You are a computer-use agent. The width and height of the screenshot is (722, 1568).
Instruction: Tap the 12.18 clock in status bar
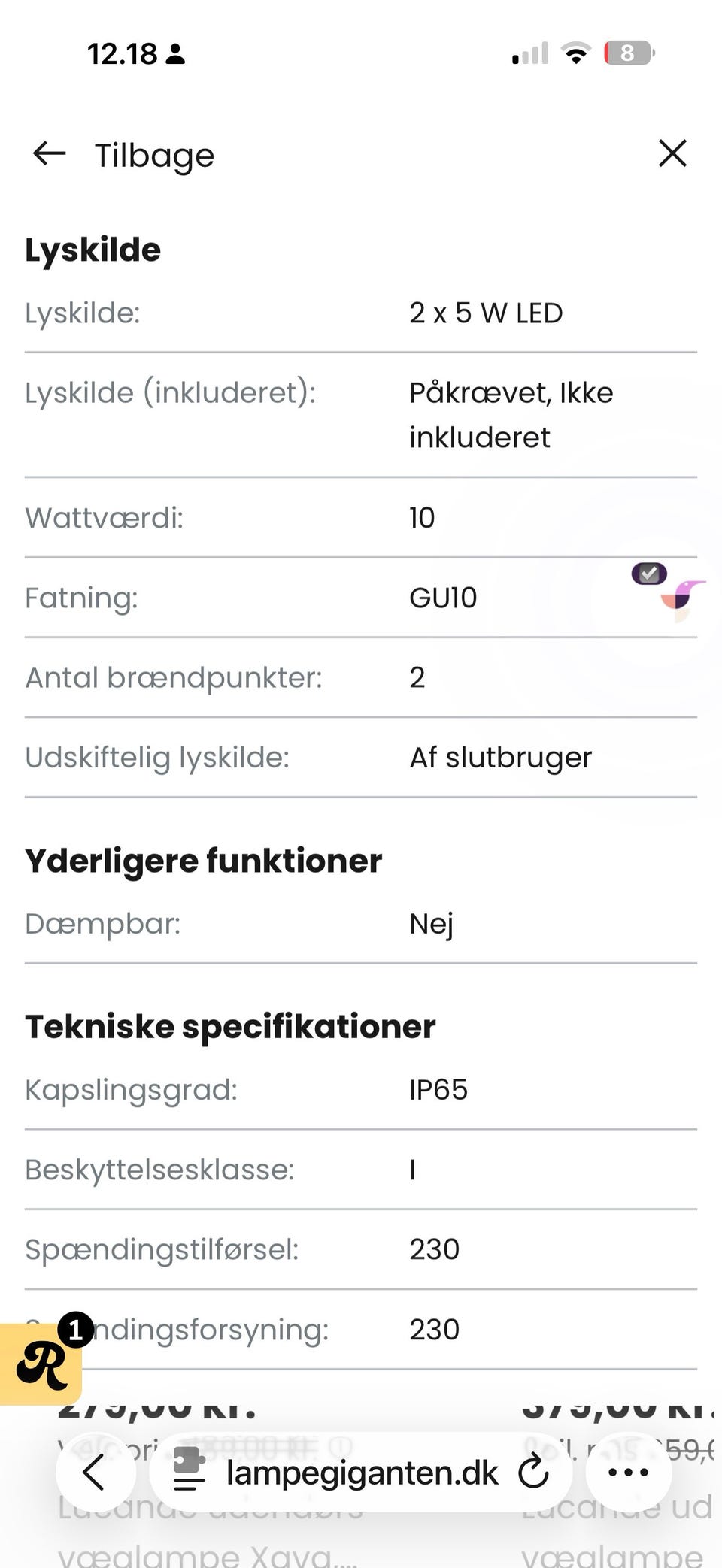point(122,54)
